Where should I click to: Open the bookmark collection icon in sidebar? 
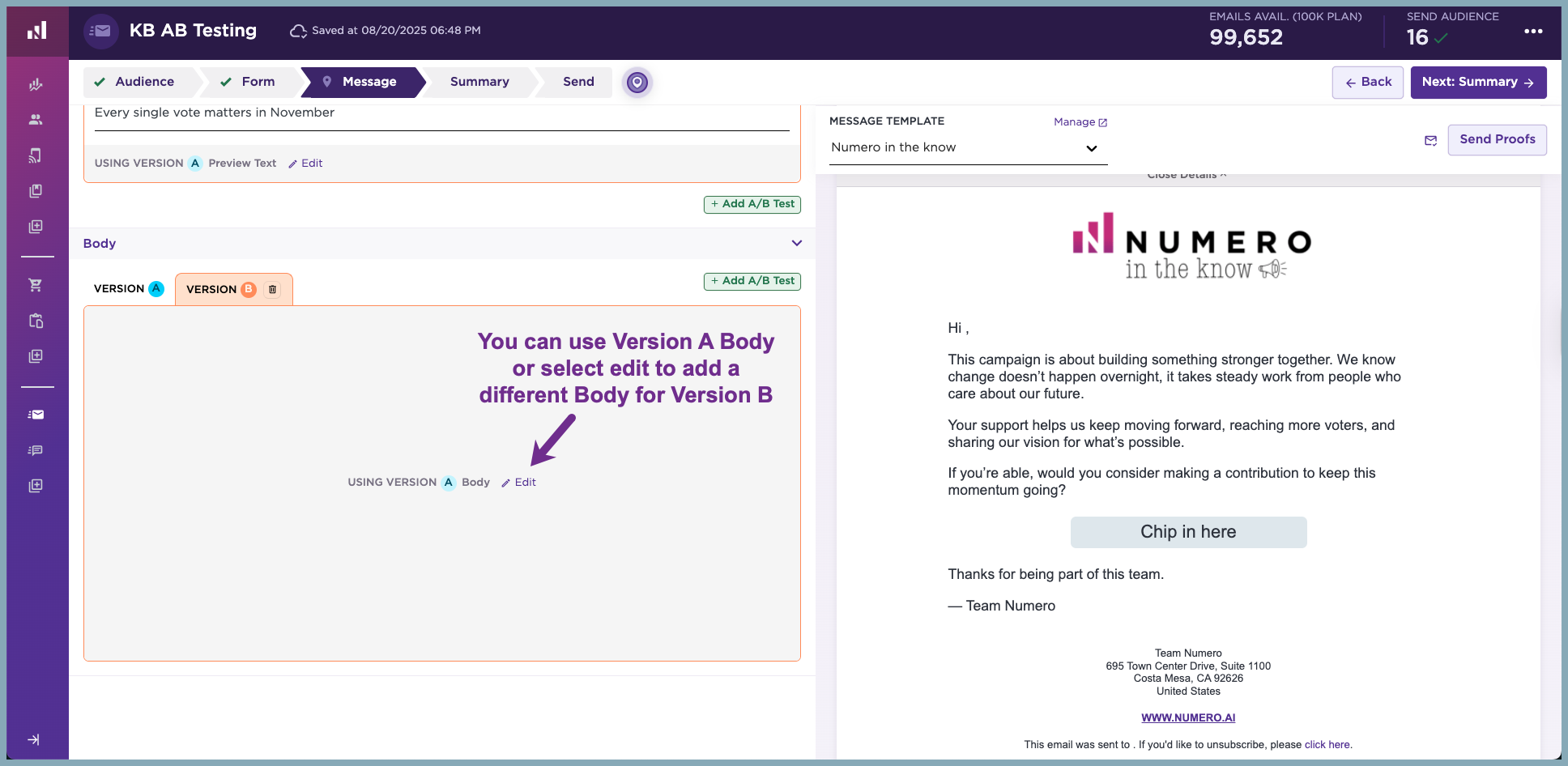[x=36, y=191]
